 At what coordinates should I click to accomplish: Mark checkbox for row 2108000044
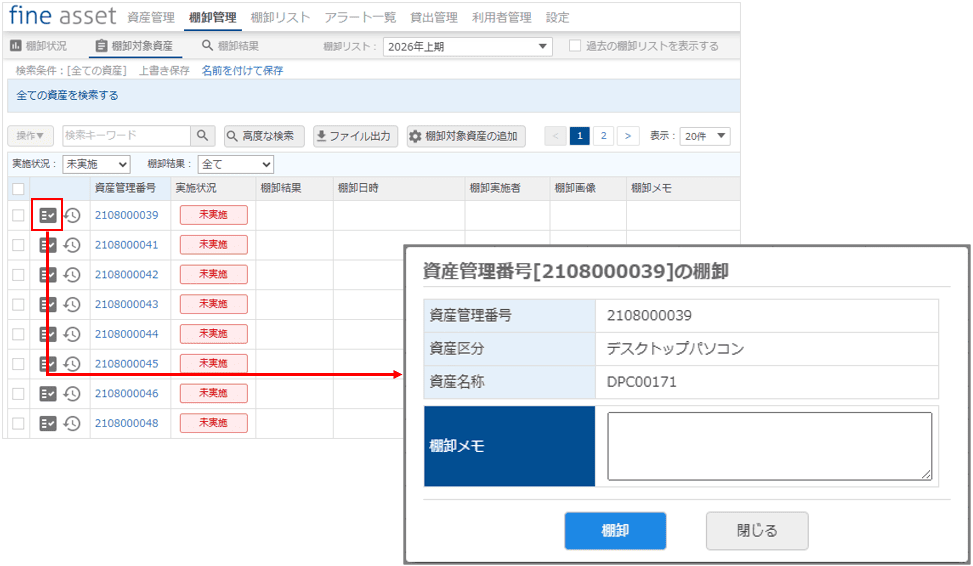(x=19, y=335)
